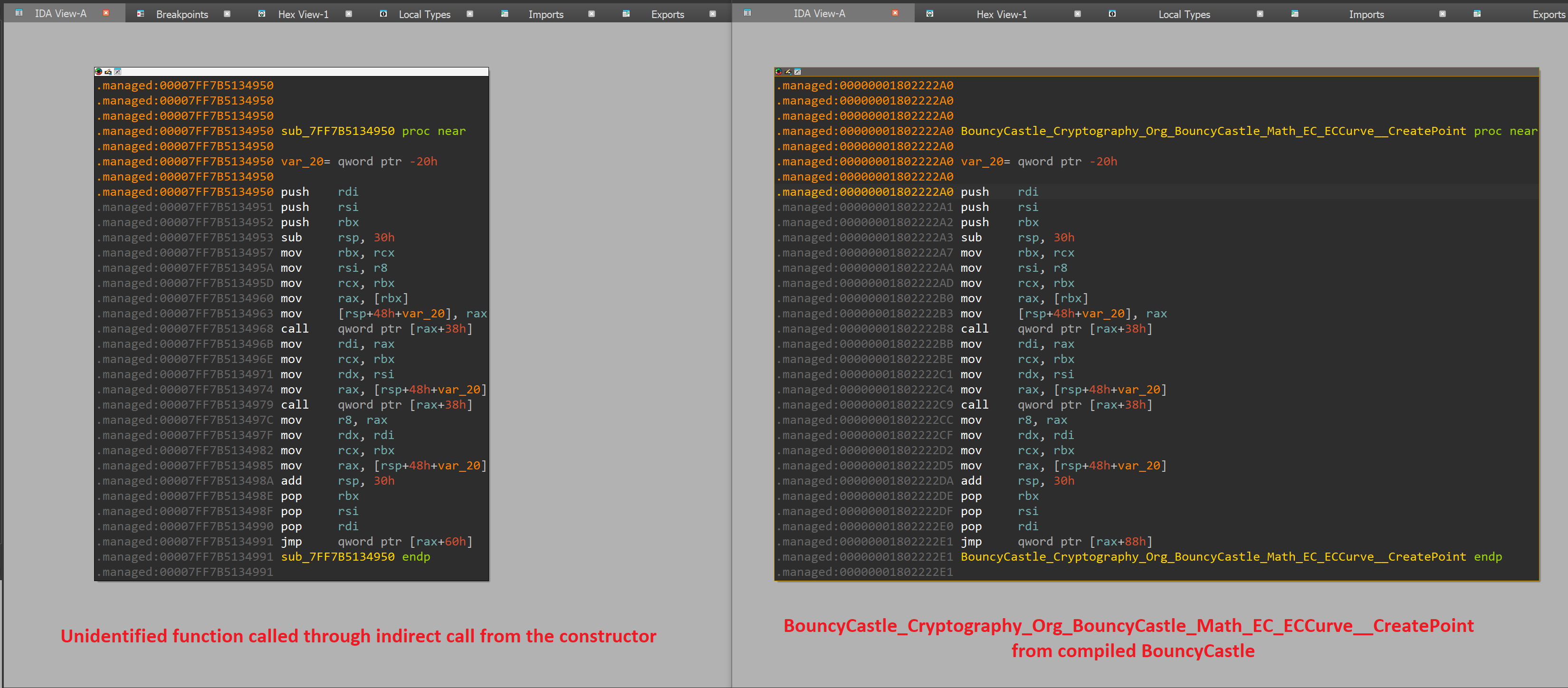This screenshot has height=688, width=1568.
Task: Click the node color icon in left graph node
Action: [x=99, y=71]
